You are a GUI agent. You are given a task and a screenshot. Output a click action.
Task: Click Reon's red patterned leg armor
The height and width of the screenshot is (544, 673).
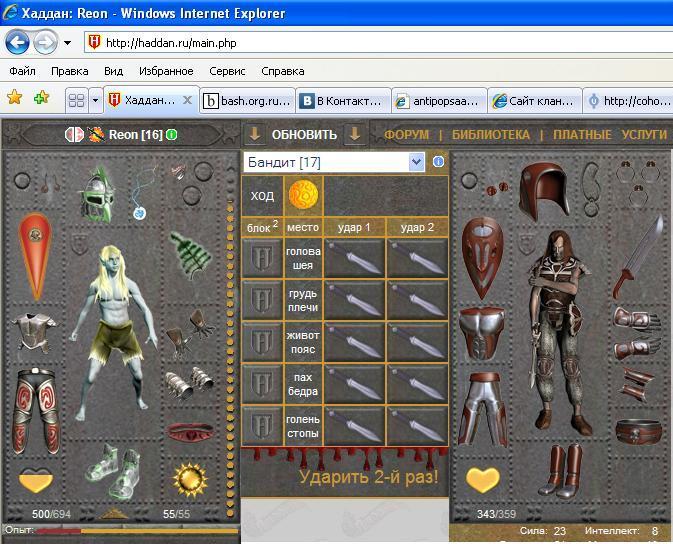pyautogui.click(x=35, y=411)
